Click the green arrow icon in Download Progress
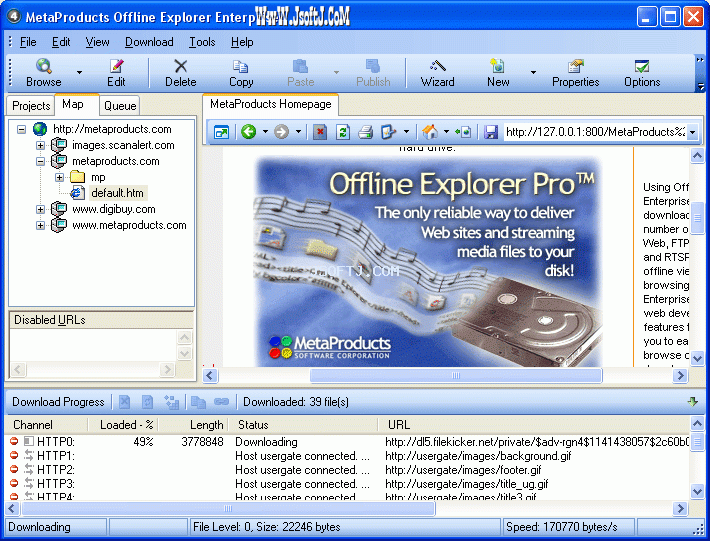Screen dimensions: 710x541 click(x=692, y=402)
